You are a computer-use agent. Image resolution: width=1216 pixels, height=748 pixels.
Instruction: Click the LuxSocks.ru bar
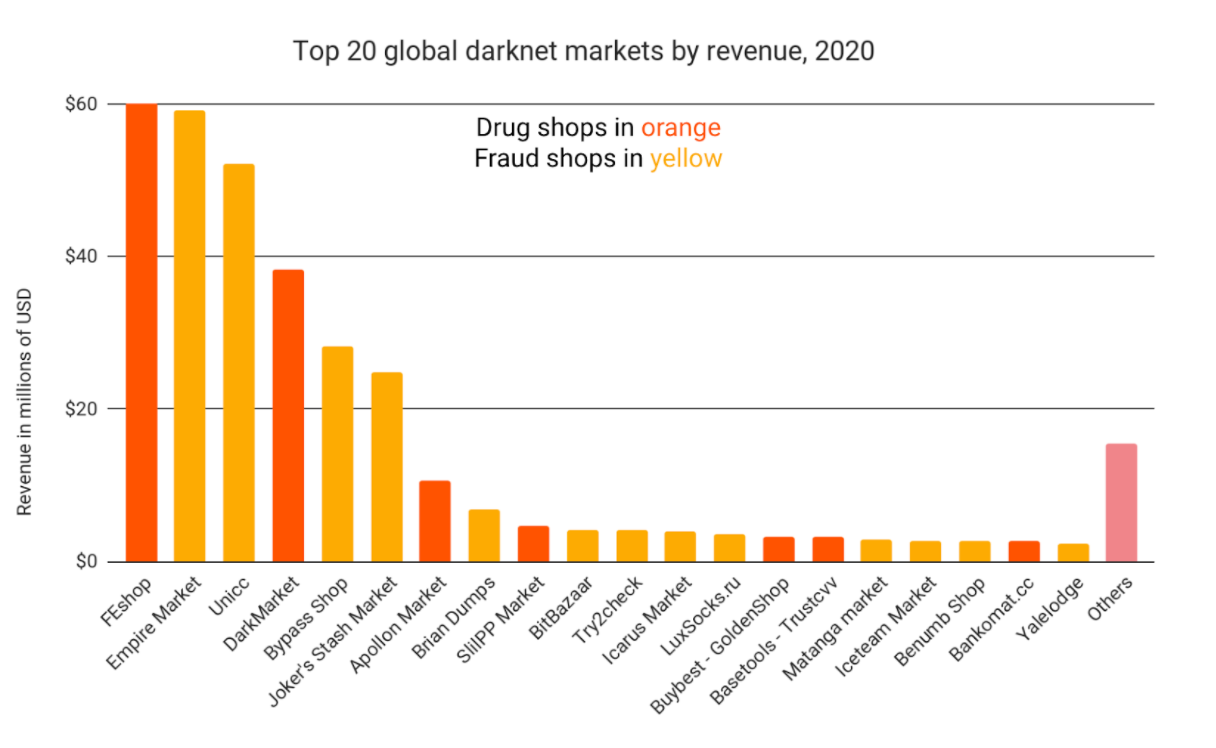pos(729,547)
